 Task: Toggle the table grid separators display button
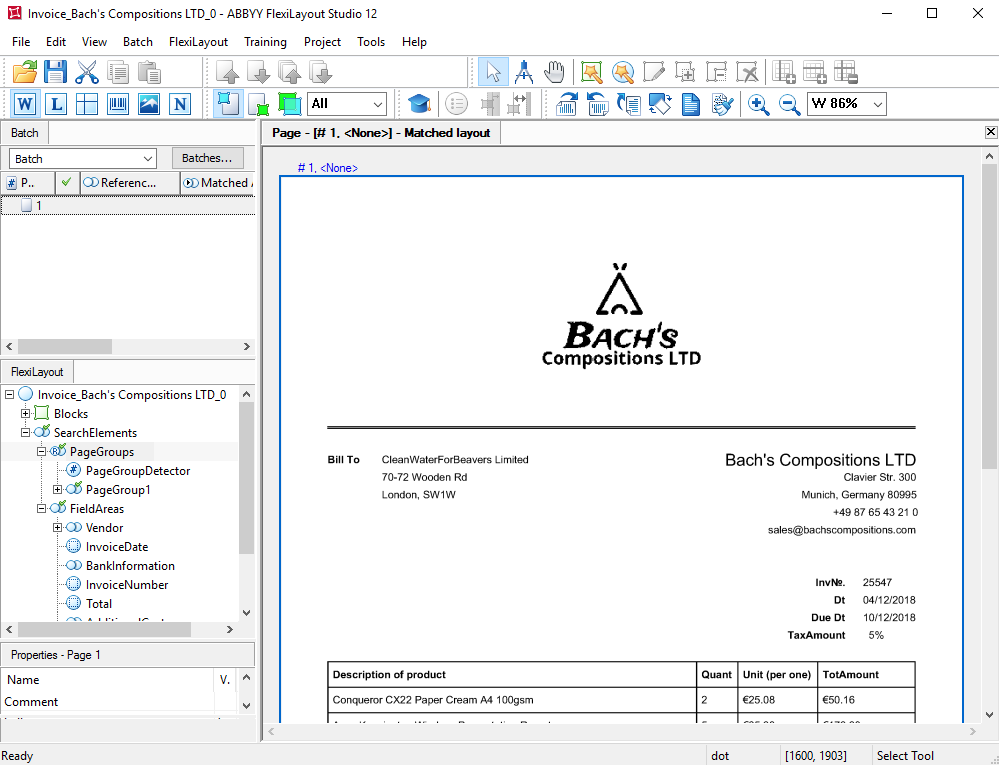(87, 104)
